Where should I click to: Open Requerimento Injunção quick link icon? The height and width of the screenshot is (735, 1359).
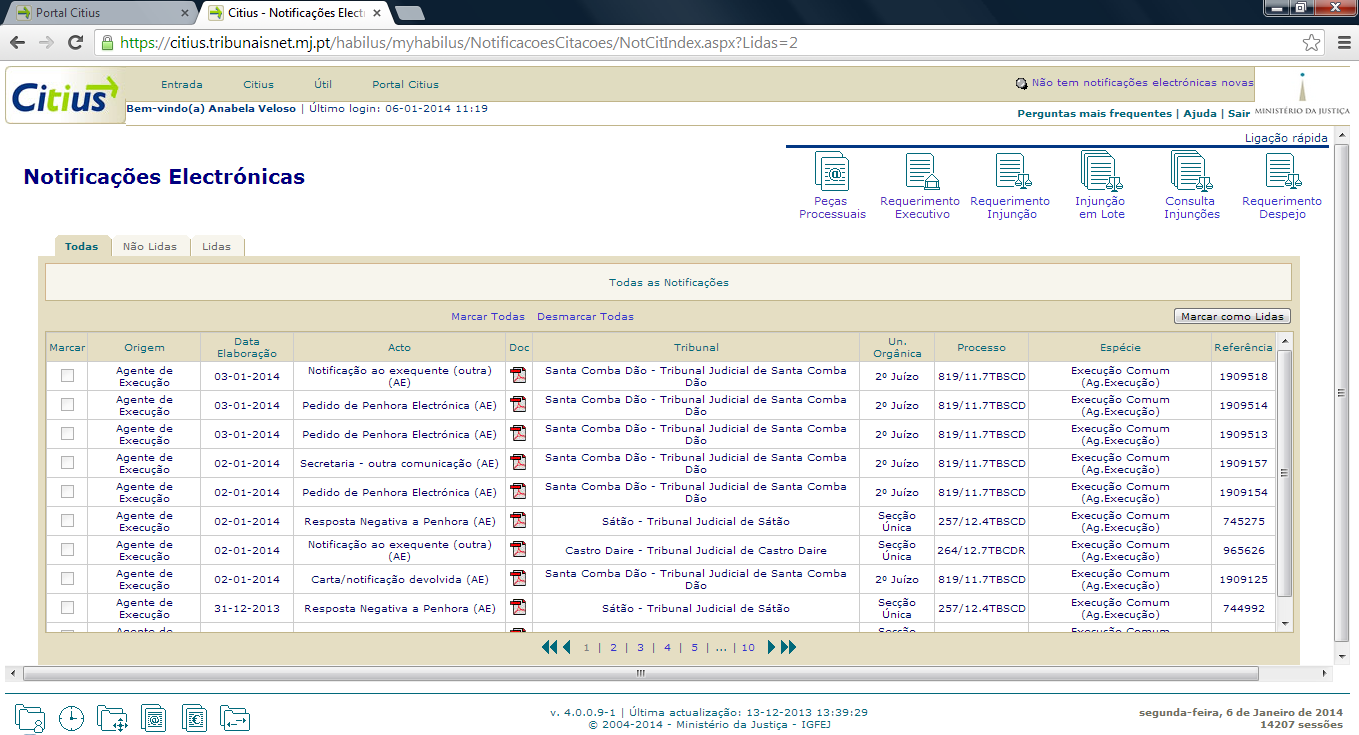coord(1013,171)
